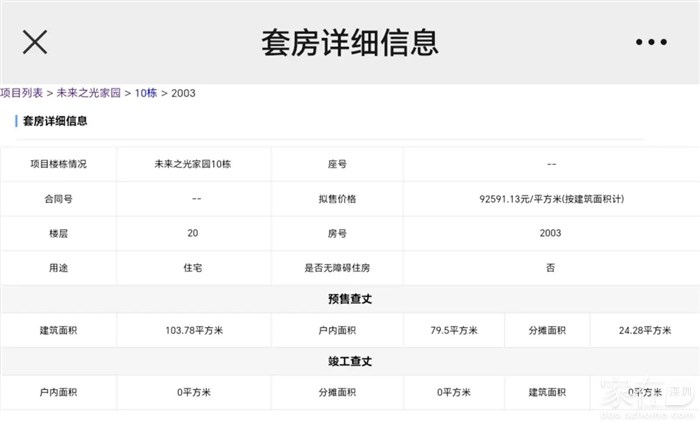The width and height of the screenshot is (700, 422).
Task: Select the 103.78平方米 building area value
Action: tap(193, 330)
